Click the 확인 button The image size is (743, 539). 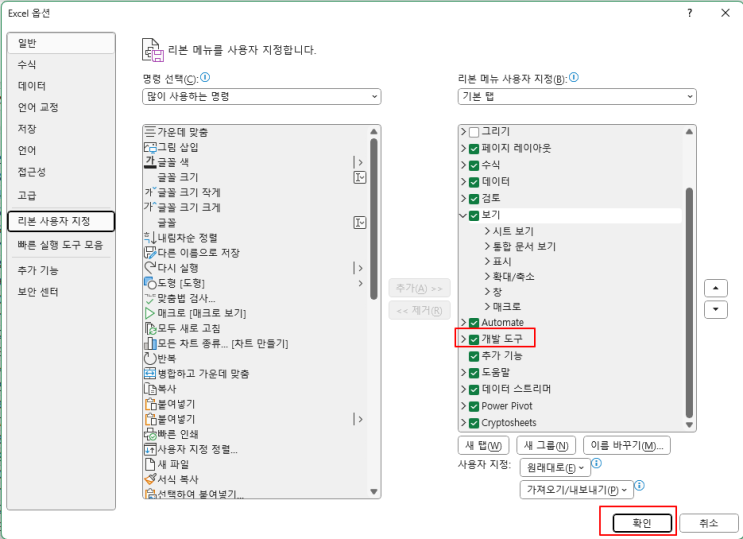[x=642, y=523]
